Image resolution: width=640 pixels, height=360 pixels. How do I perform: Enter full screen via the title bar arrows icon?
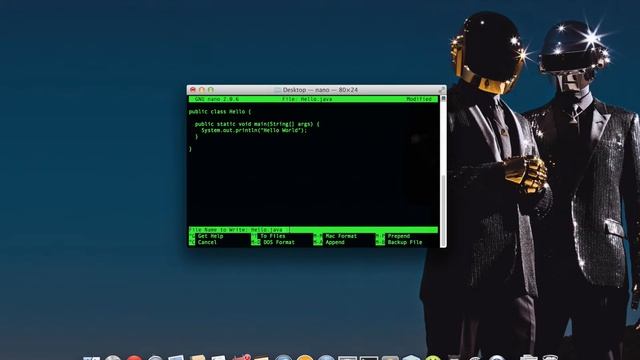(x=441, y=90)
